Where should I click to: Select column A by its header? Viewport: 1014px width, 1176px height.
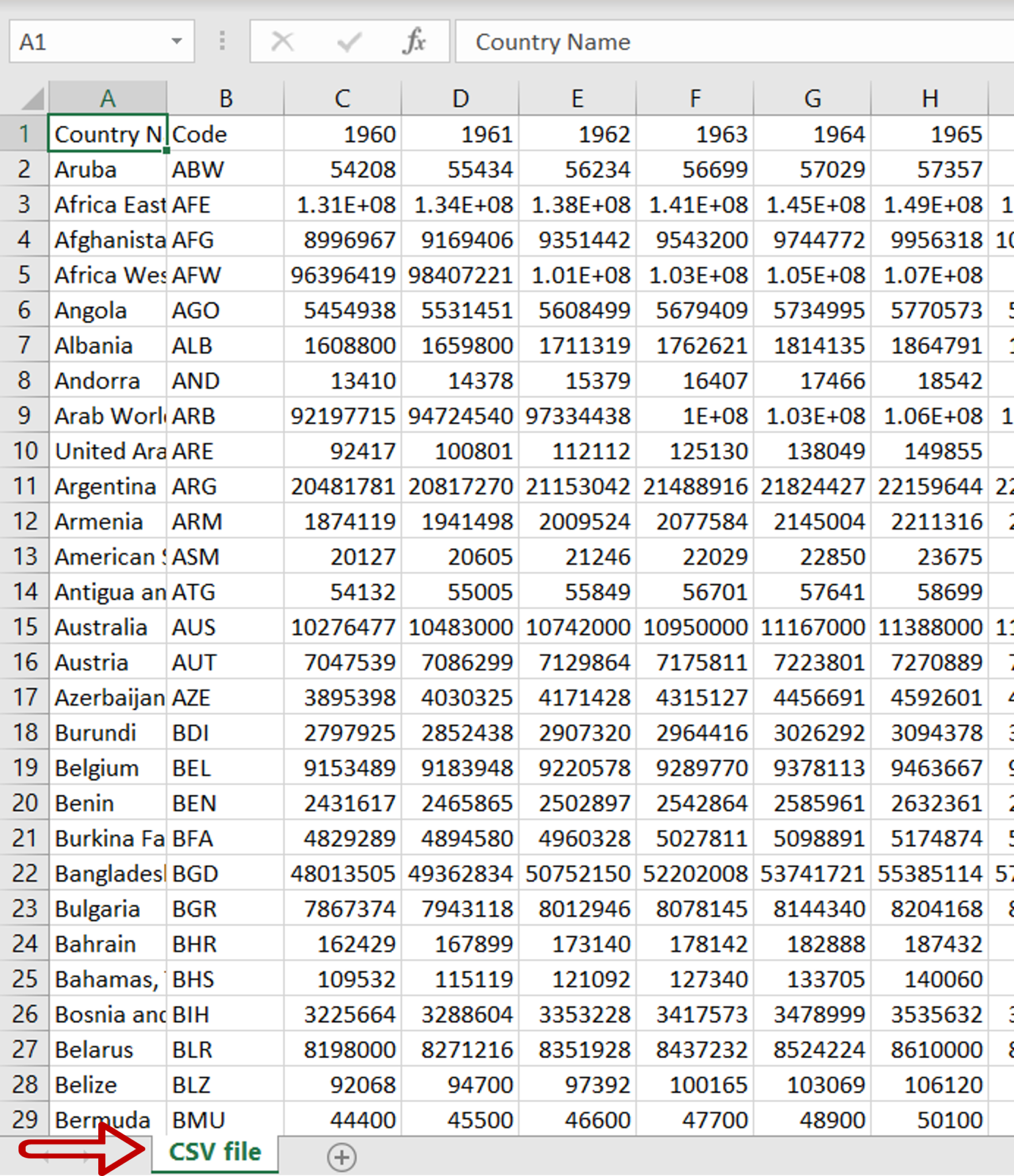107,98
